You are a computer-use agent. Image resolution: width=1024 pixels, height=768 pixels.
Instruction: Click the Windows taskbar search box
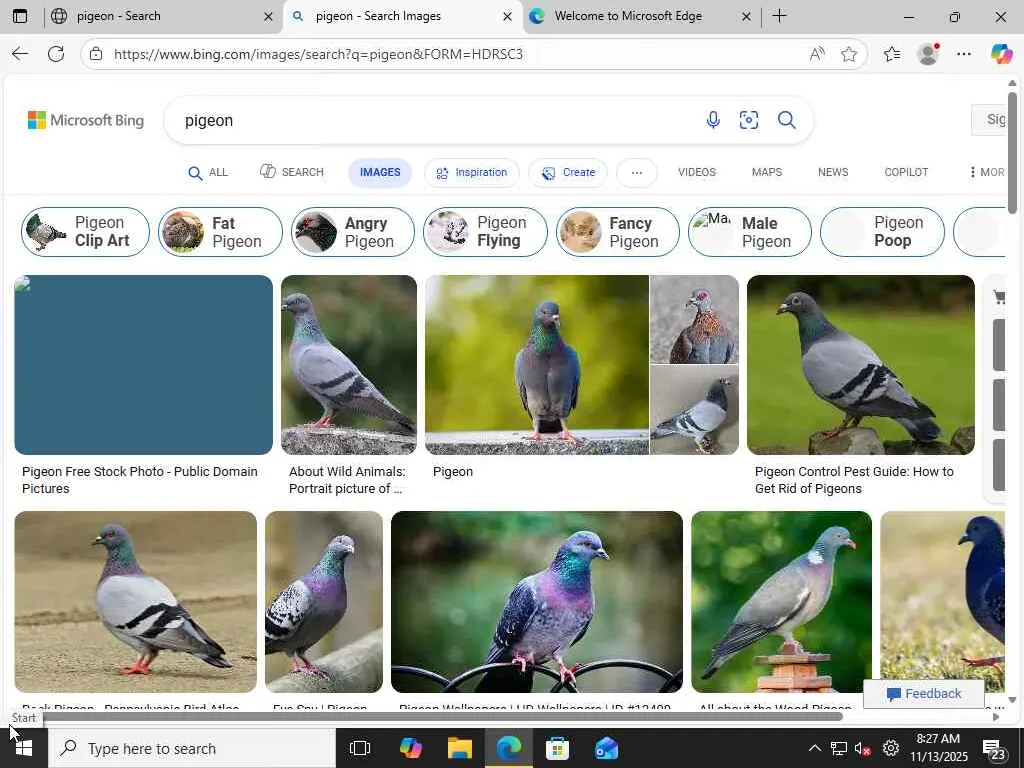tap(192, 748)
